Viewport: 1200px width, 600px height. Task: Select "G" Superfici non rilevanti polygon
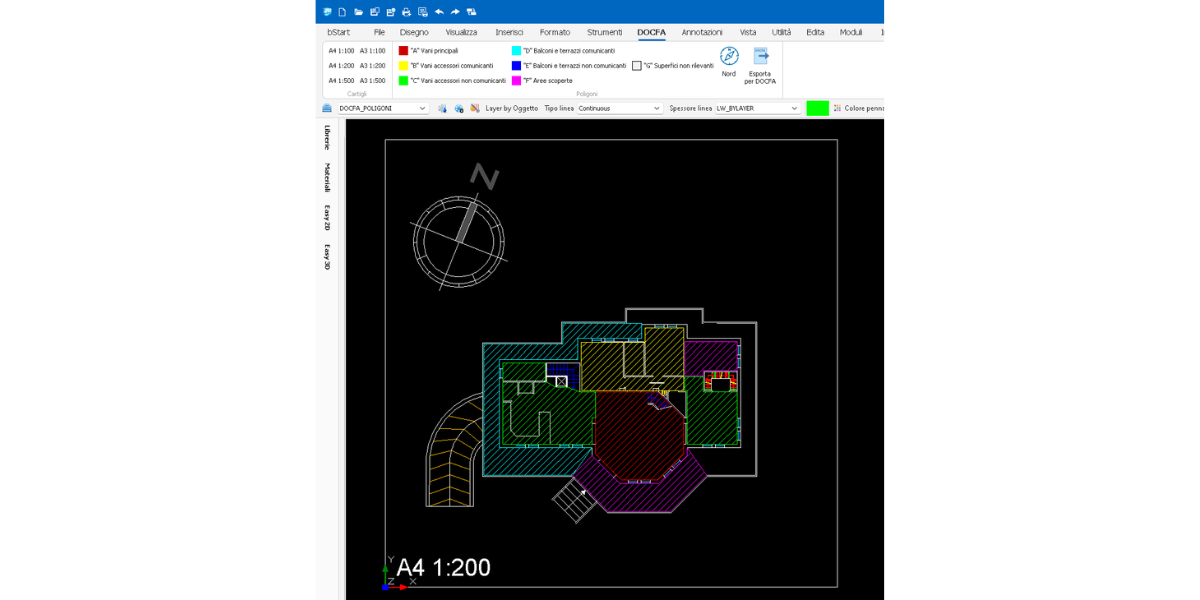(x=673, y=65)
